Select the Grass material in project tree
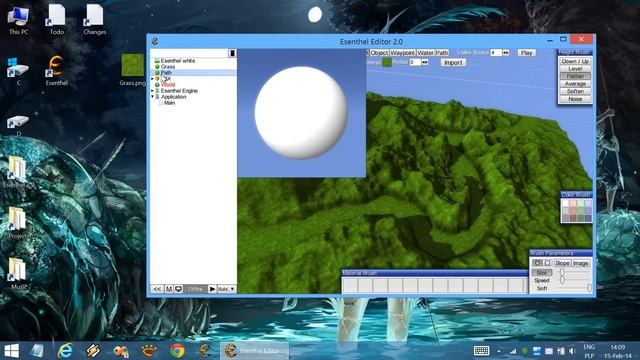This screenshot has height=360, width=640. click(167, 67)
